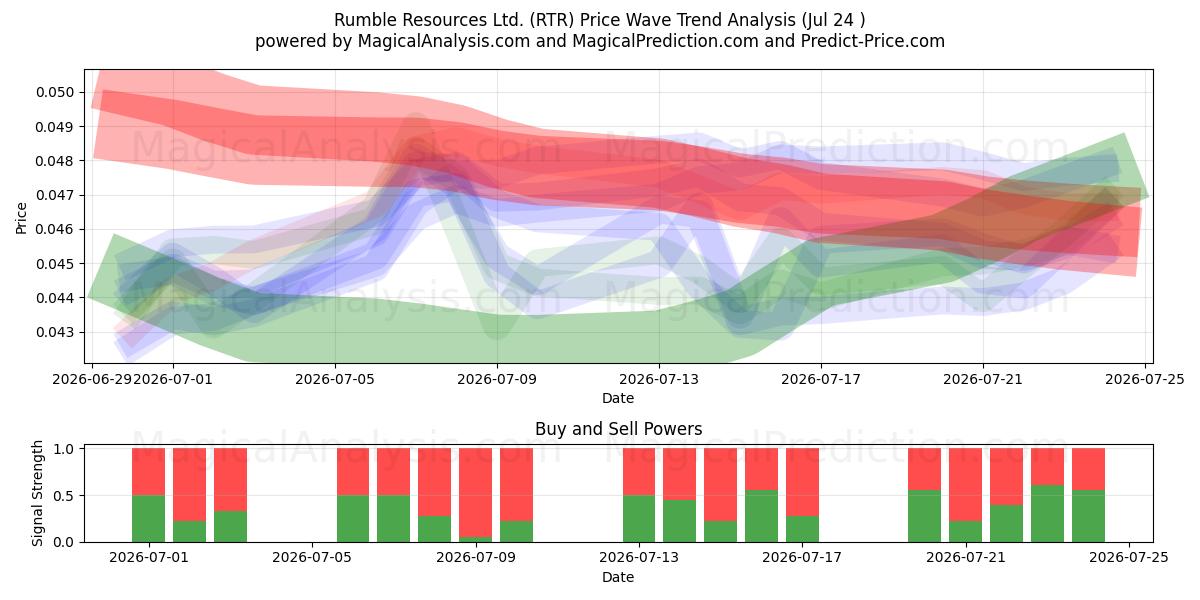Click the 0.048 price tick label
Viewport: 1200px width, 600px height.
[x=57, y=161]
